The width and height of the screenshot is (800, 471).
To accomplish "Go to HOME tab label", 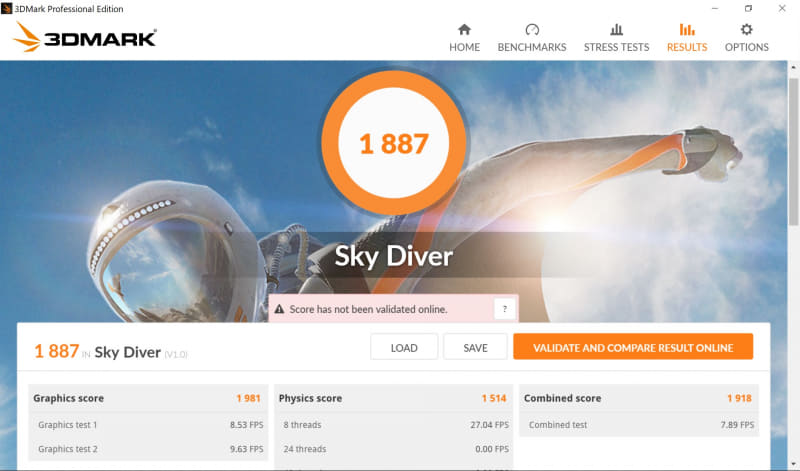I will tap(464, 47).
